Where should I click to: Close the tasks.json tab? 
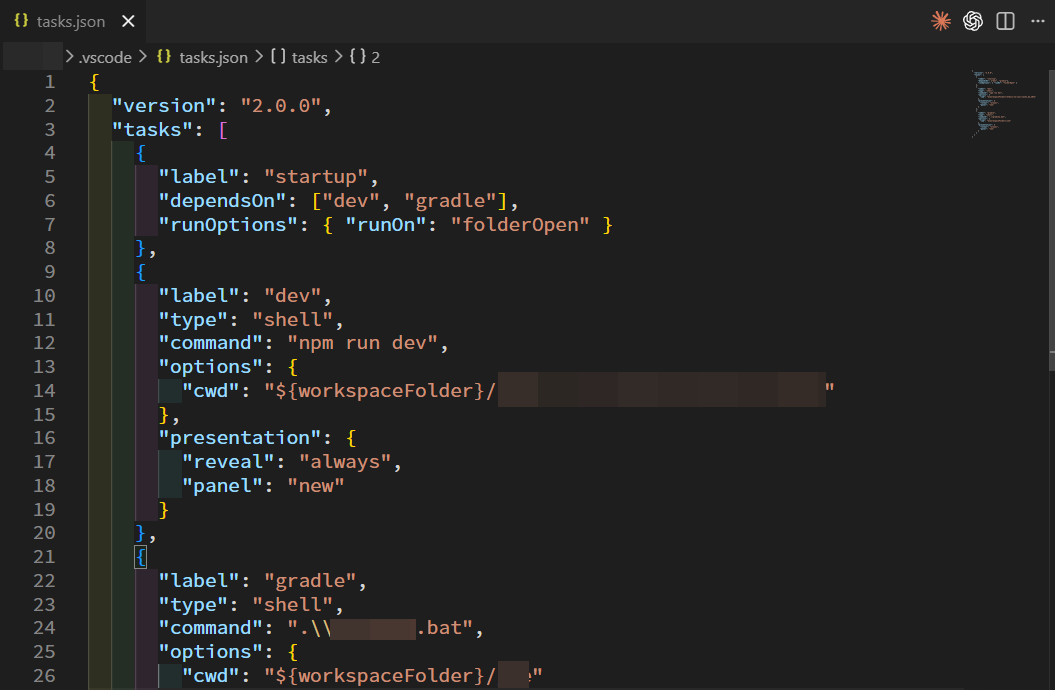click(126, 22)
